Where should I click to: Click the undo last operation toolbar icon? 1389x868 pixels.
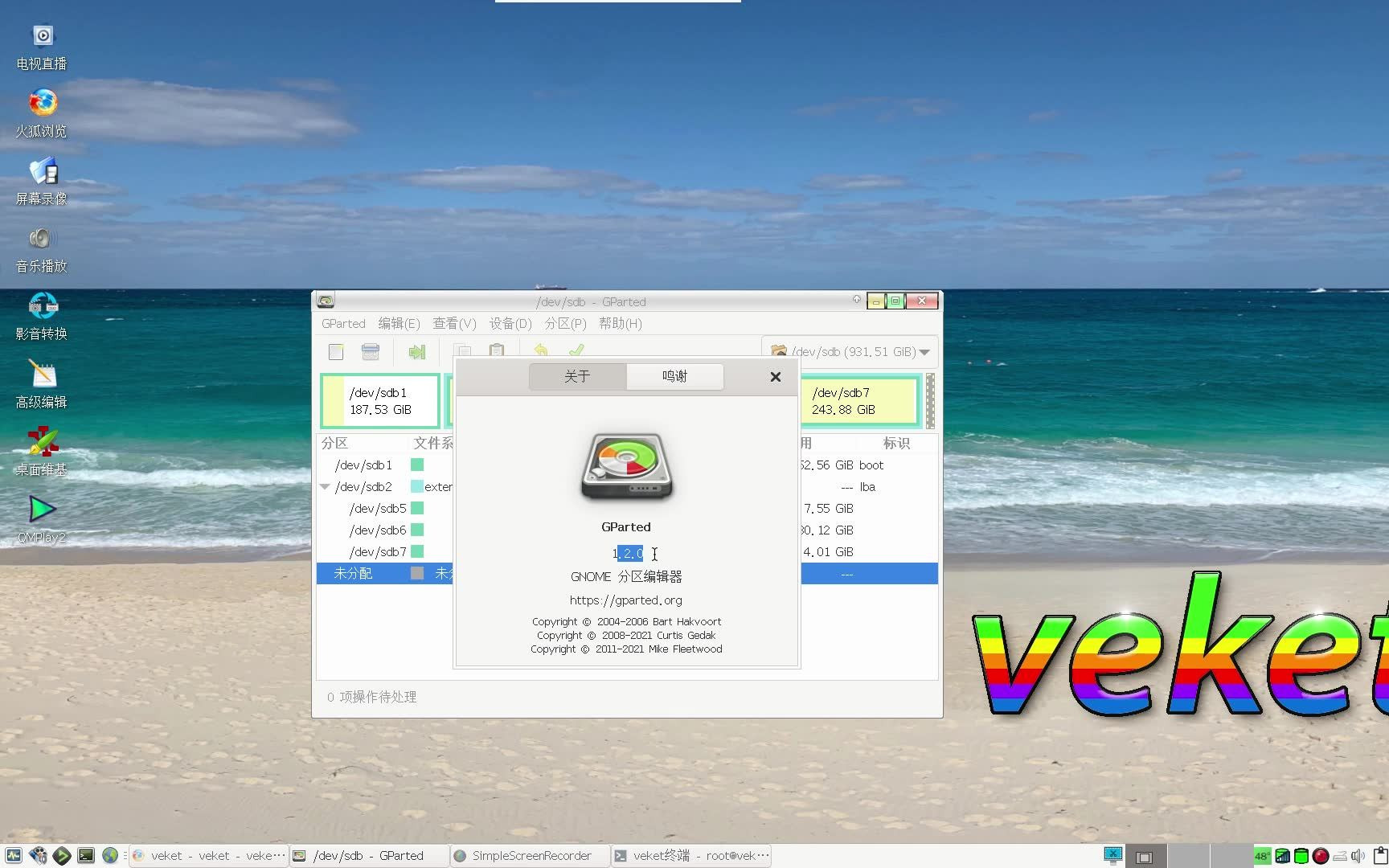point(541,350)
